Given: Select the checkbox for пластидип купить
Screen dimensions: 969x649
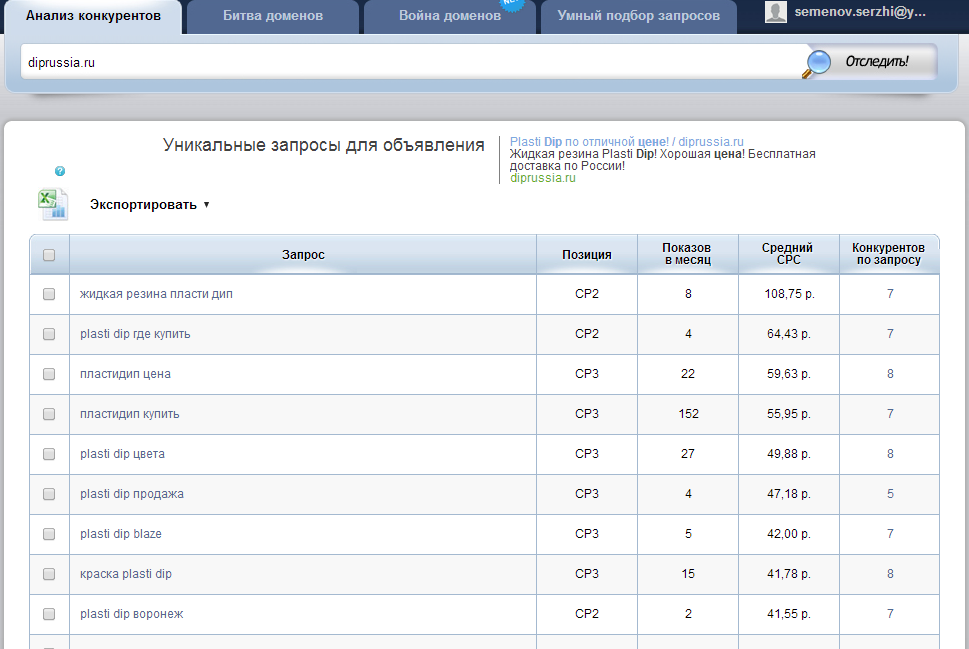Looking at the screenshot, I should [49, 414].
